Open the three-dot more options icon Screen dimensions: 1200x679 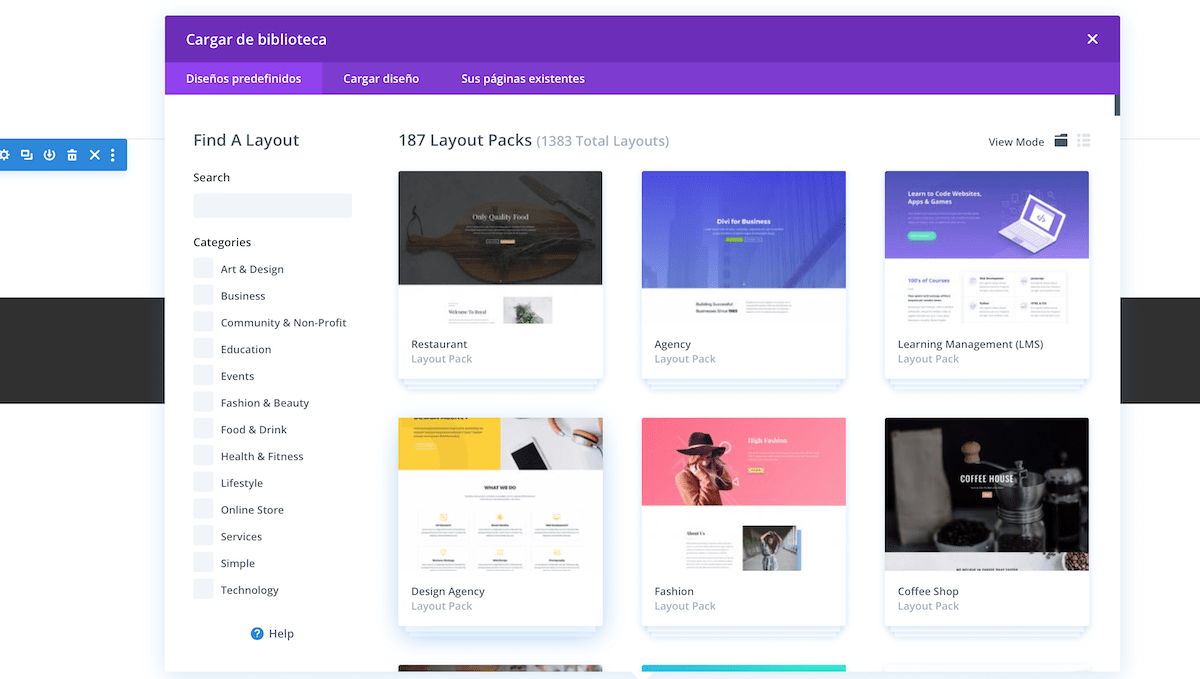click(113, 155)
